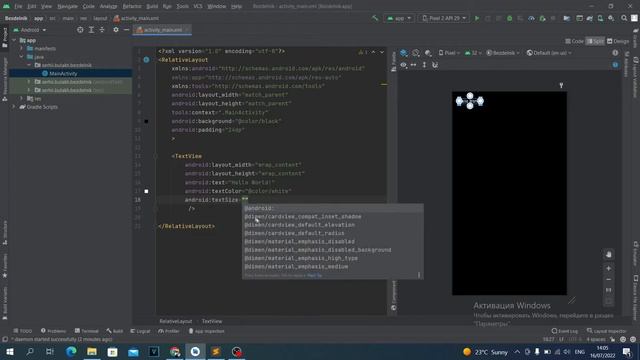The image size is (640, 360).
Task: Open the Refactor menu
Action: (x=132, y=7)
